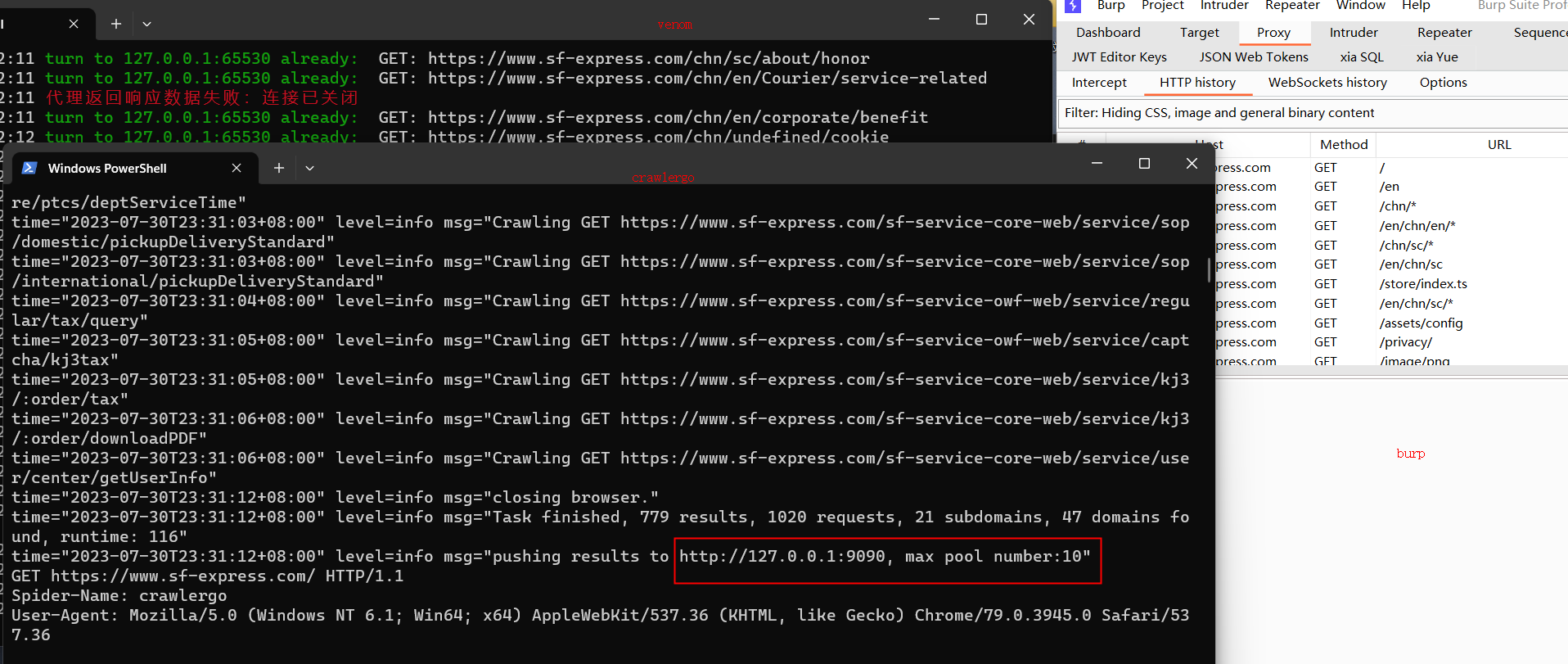The height and width of the screenshot is (664, 1568).
Task: Open the Window menu in Burp Suite
Action: coord(1360,6)
